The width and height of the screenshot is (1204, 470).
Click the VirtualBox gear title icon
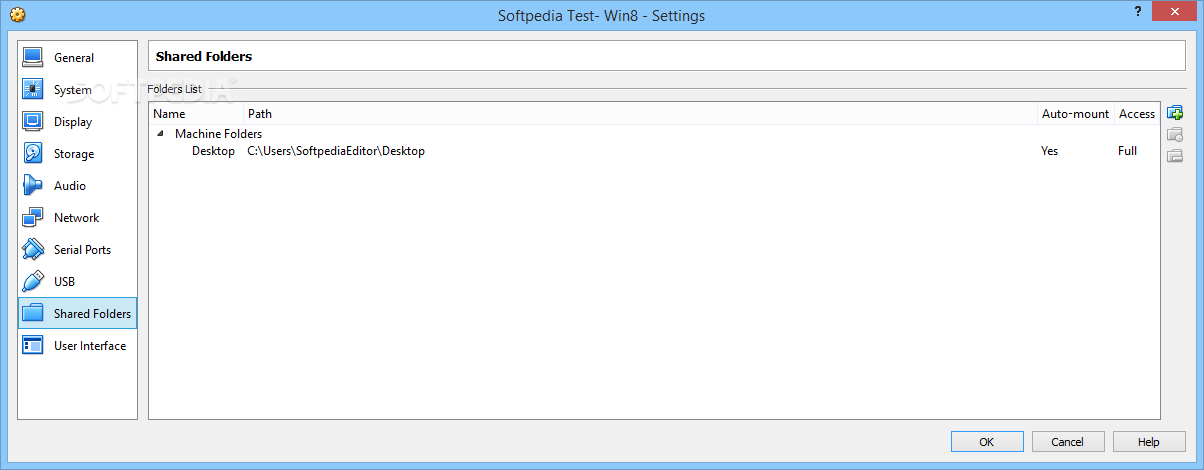click(17, 15)
